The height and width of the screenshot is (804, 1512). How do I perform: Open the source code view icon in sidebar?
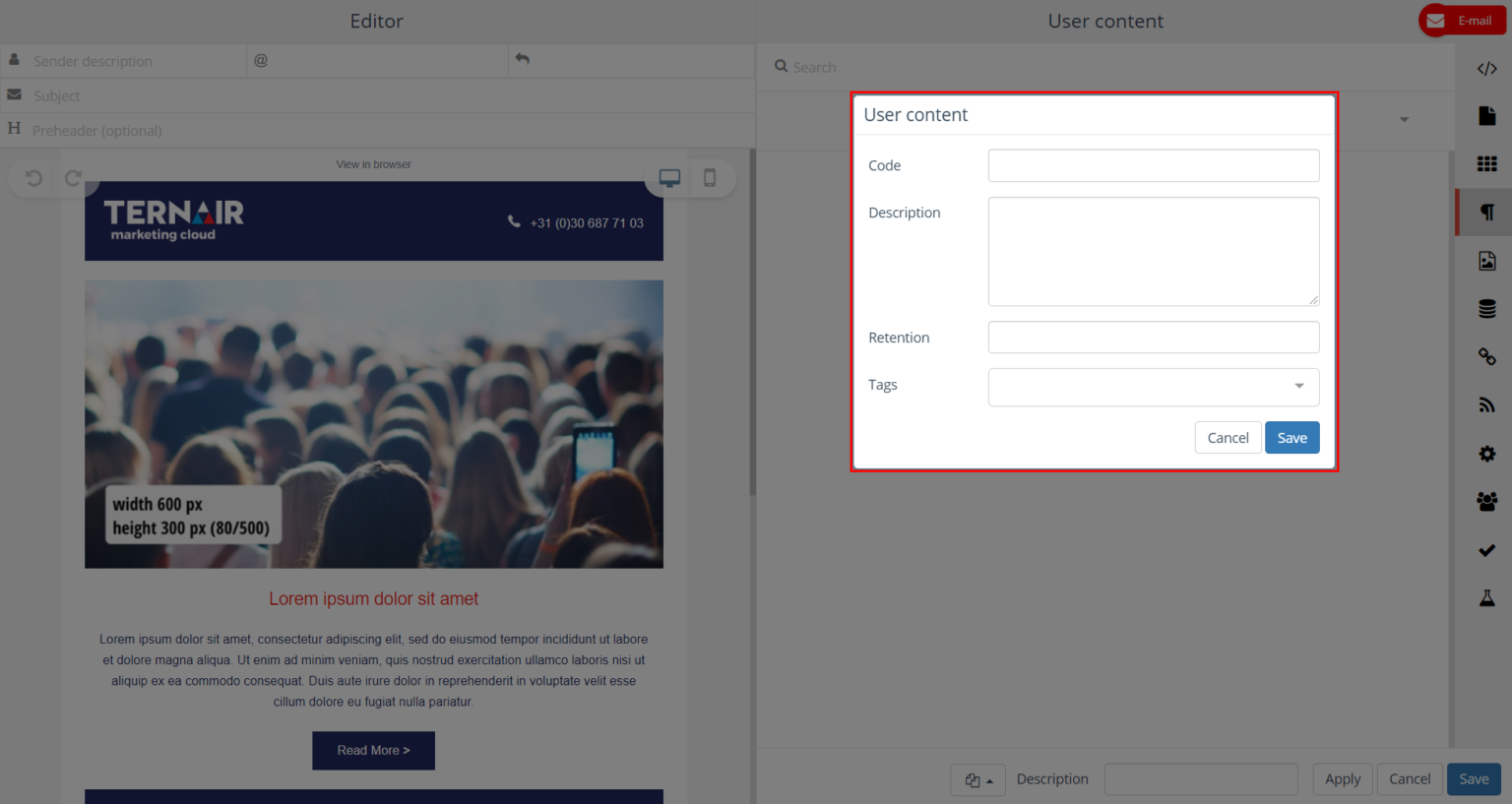pyautogui.click(x=1486, y=69)
